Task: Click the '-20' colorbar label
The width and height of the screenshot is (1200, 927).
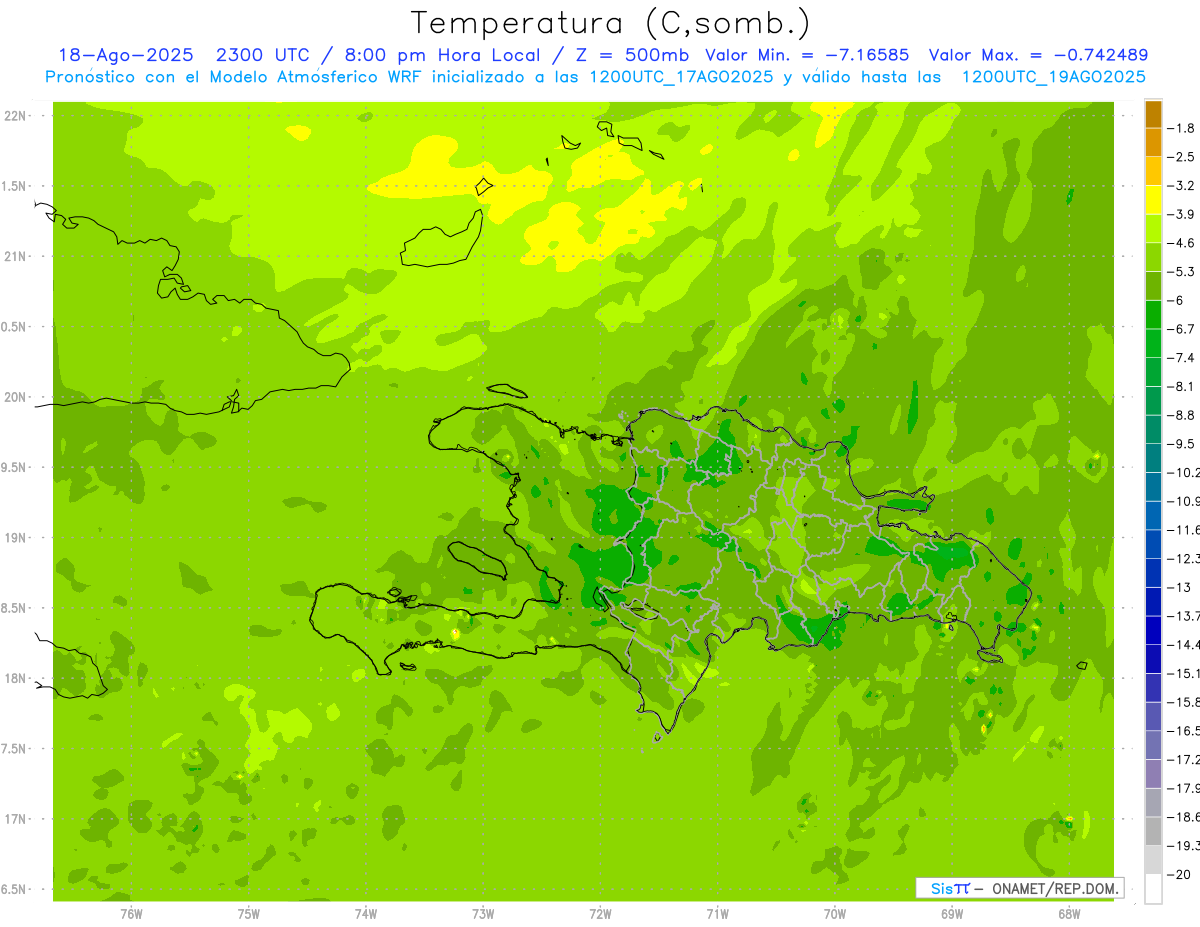Action: click(x=1180, y=874)
